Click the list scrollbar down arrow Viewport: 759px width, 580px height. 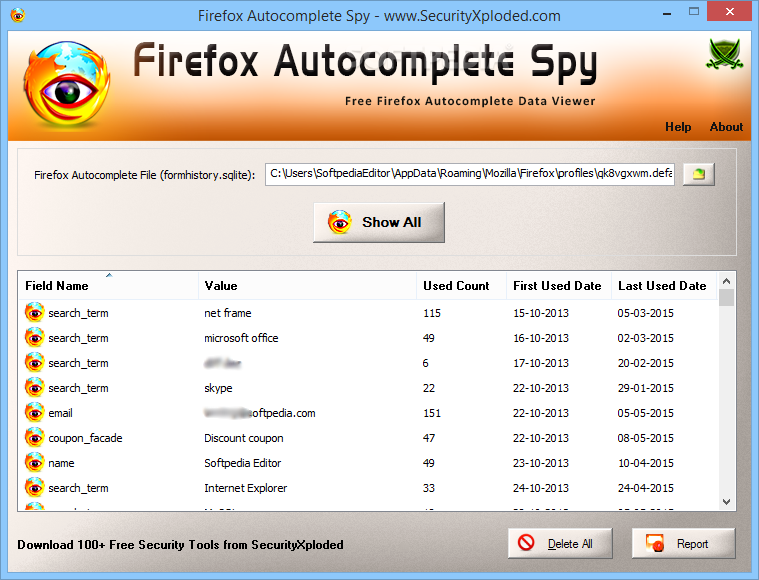(726, 502)
